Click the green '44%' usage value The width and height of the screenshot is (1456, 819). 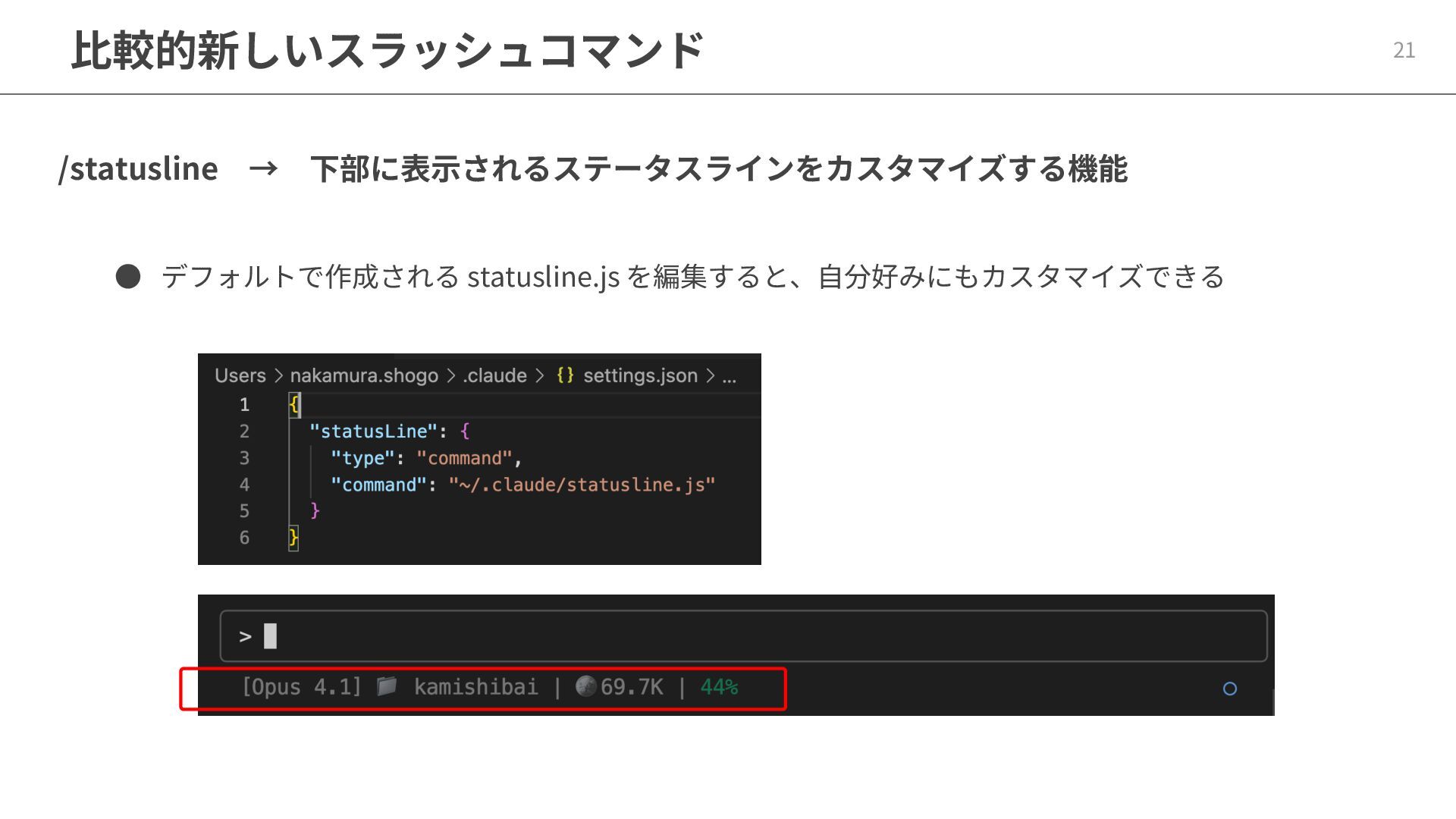719,687
